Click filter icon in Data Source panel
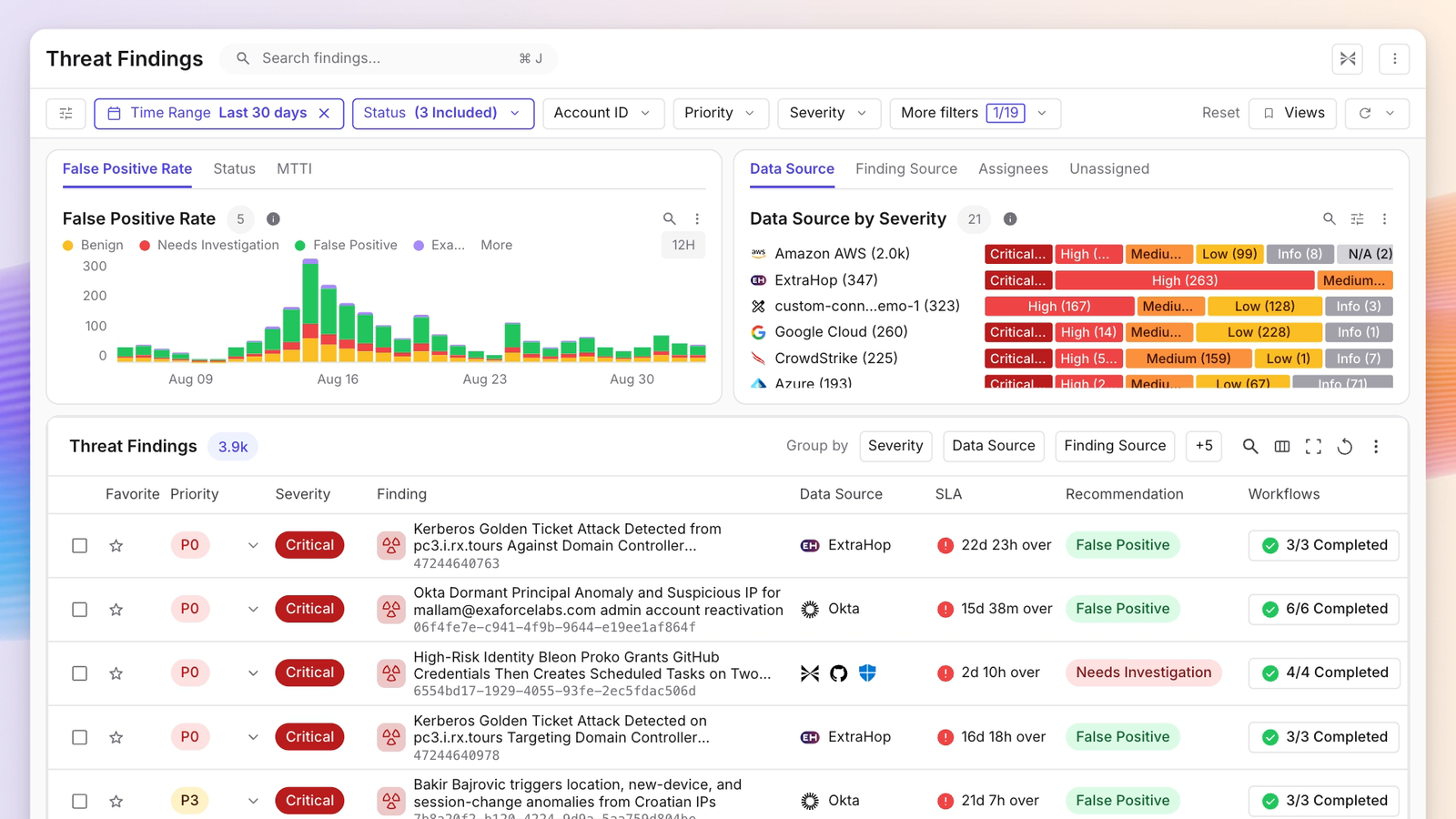Screen dimensions: 1456x819 pyautogui.click(x=1357, y=219)
